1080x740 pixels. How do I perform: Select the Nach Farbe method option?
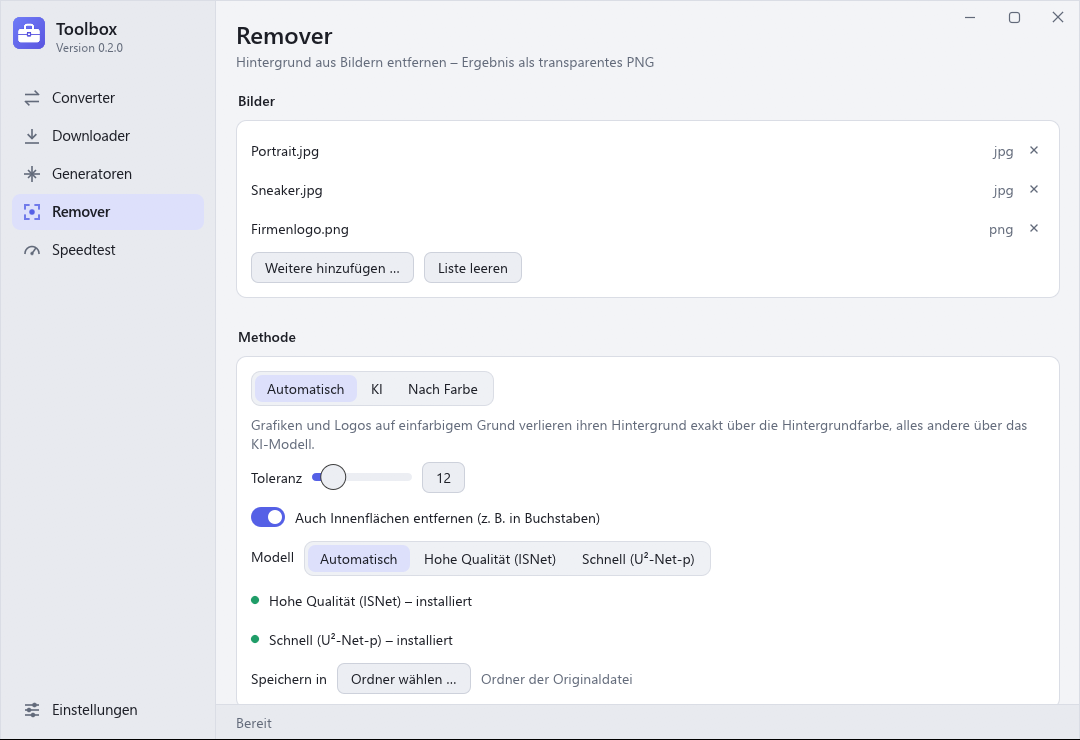(x=442, y=389)
